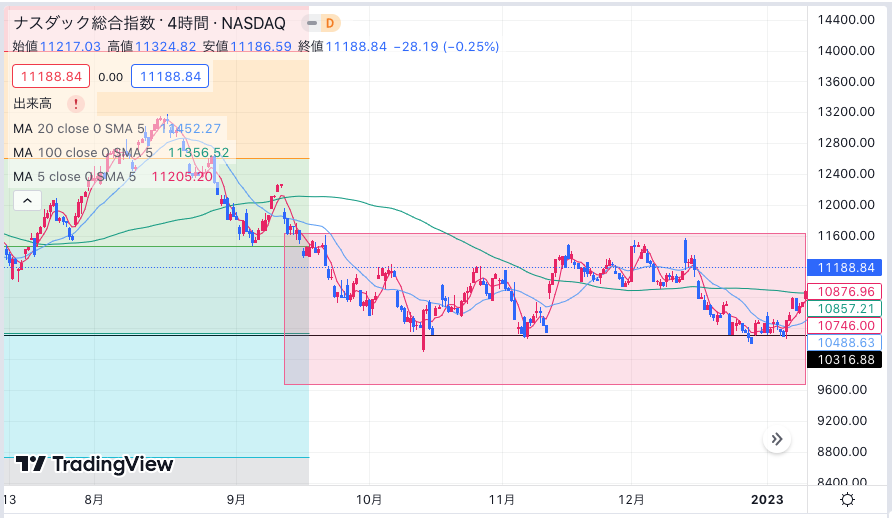Click the 14400.00 price scale value
892x518 pixels.
tap(846, 20)
